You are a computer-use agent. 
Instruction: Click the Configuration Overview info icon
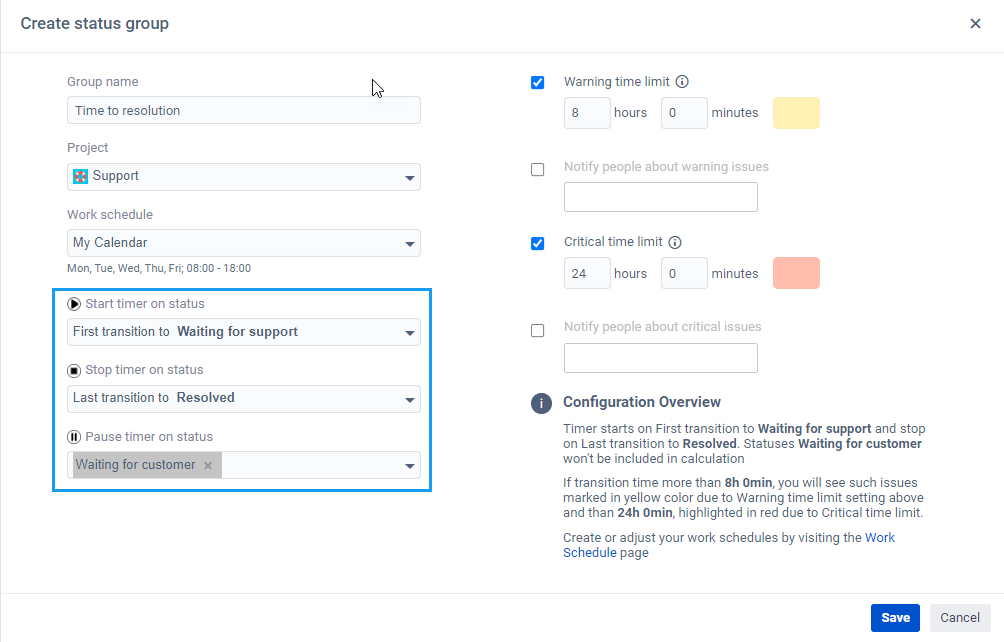pyautogui.click(x=541, y=403)
